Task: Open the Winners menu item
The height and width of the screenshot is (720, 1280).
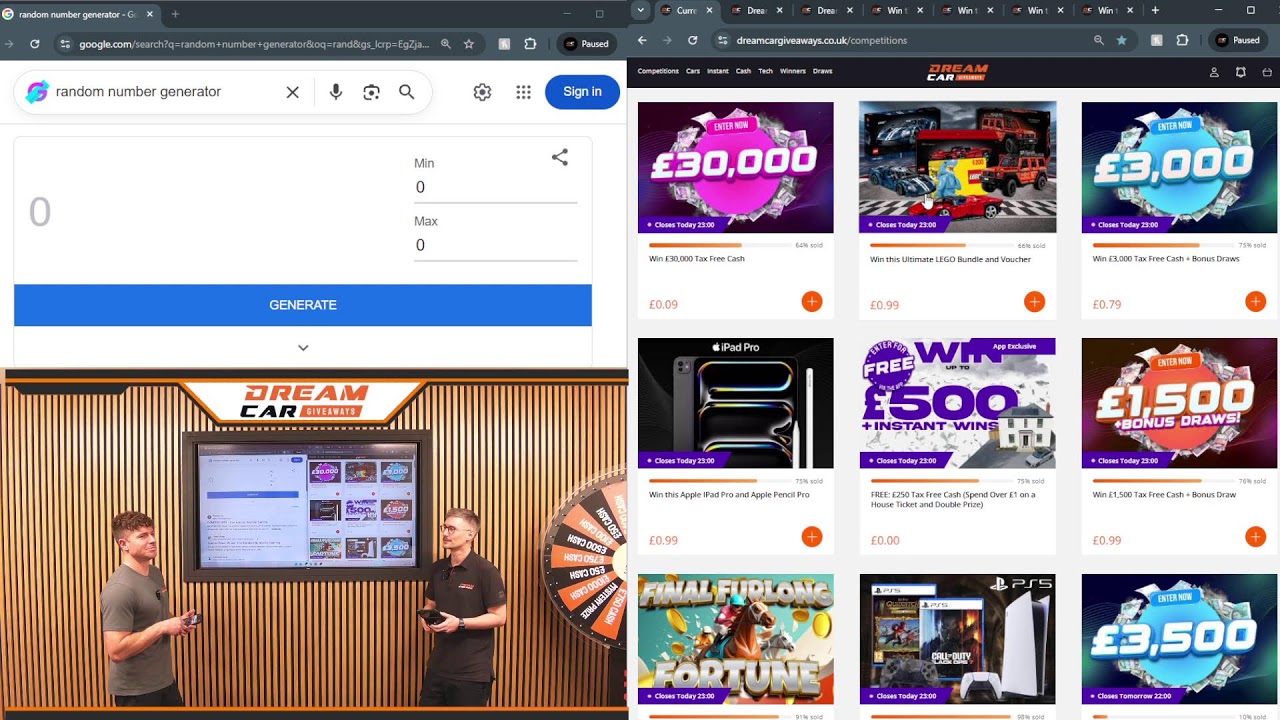Action: pyautogui.click(x=793, y=72)
